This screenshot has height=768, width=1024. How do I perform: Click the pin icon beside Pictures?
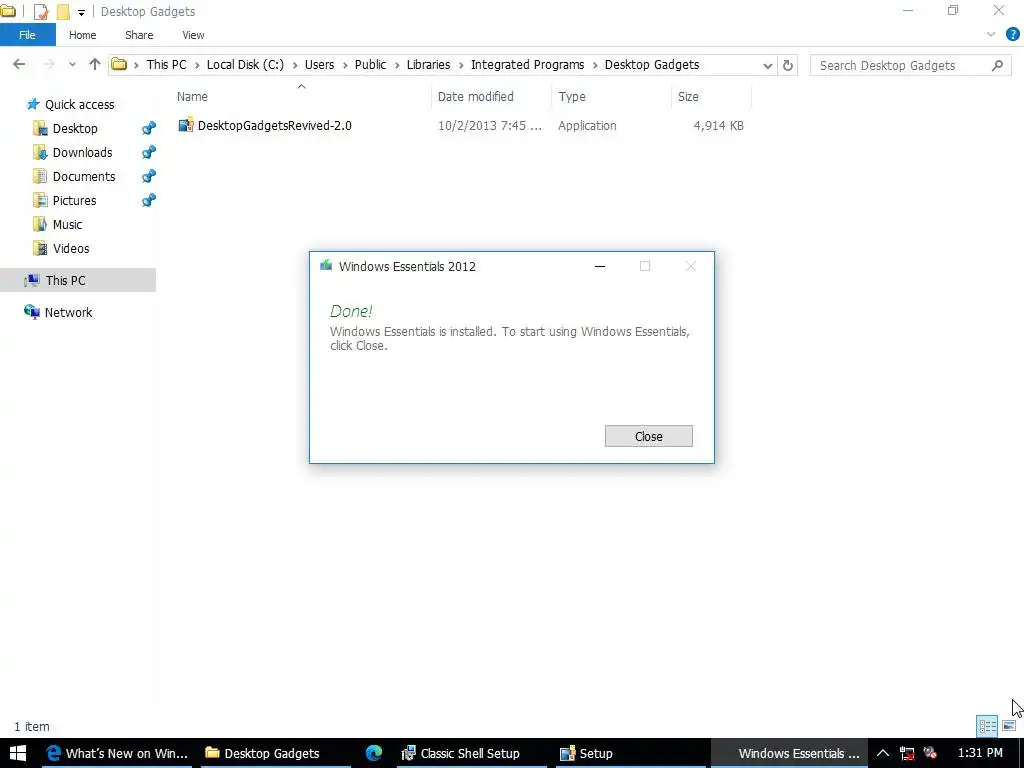[149, 200]
